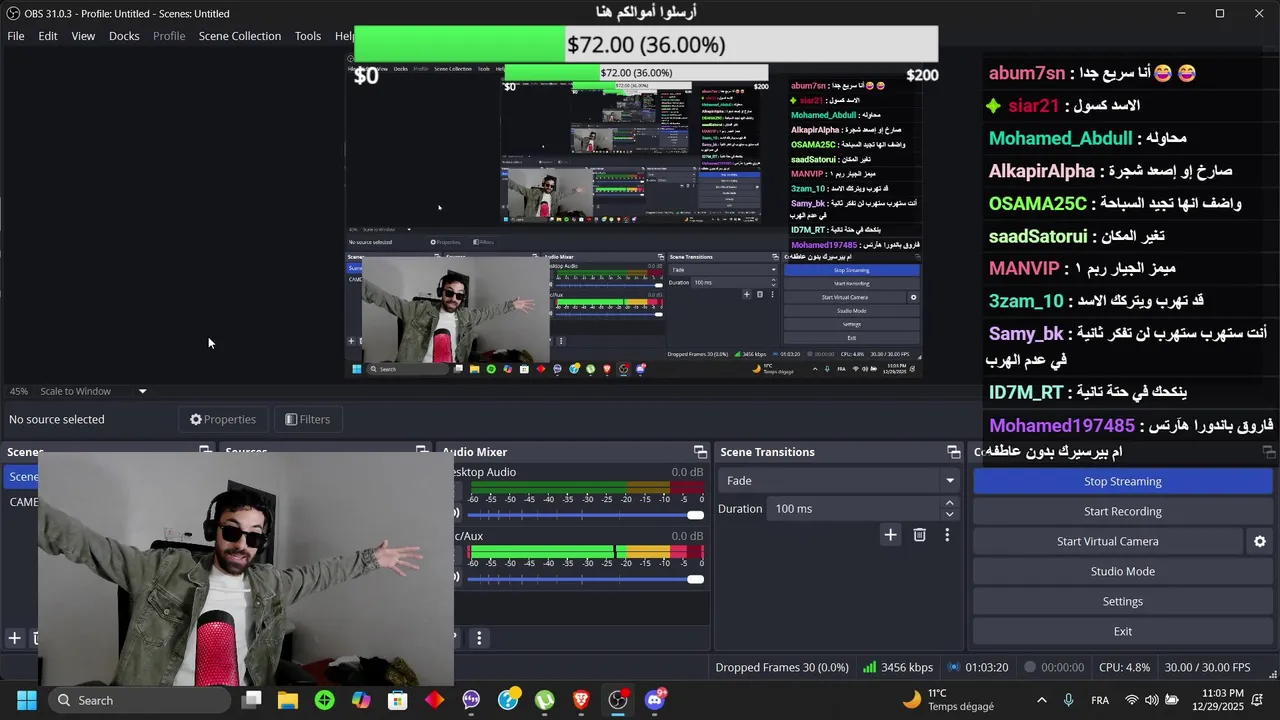This screenshot has height=720, width=1280.
Task: Click the green bitrate bars icon
Action: 869,667
